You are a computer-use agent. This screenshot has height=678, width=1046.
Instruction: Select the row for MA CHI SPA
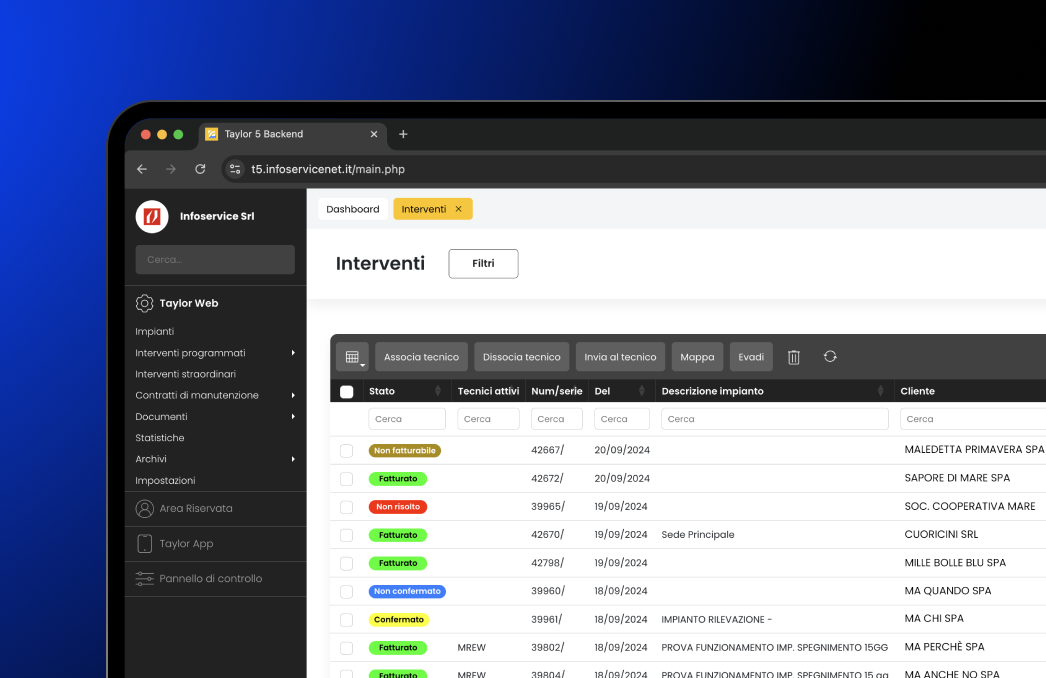[x=347, y=620]
